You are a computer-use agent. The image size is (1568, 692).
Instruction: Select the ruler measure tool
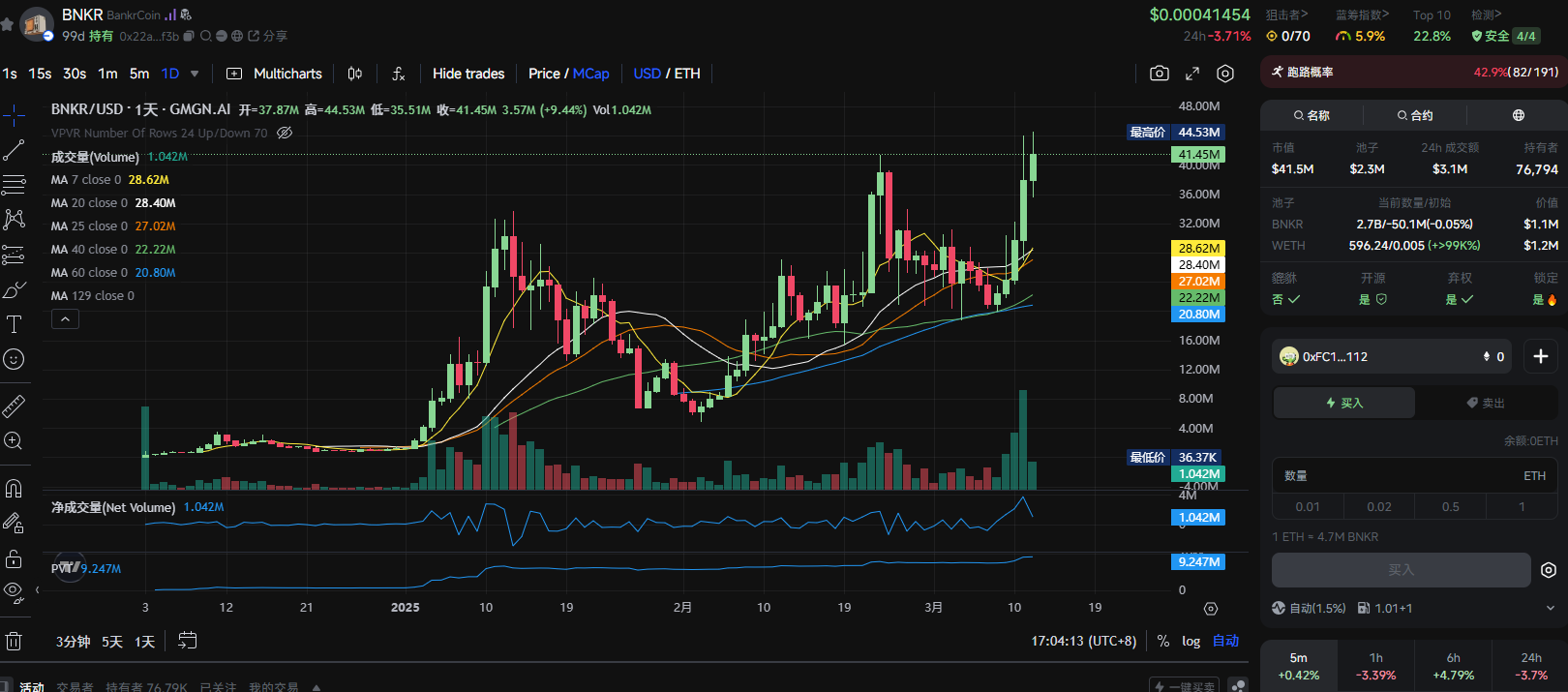pyautogui.click(x=14, y=406)
